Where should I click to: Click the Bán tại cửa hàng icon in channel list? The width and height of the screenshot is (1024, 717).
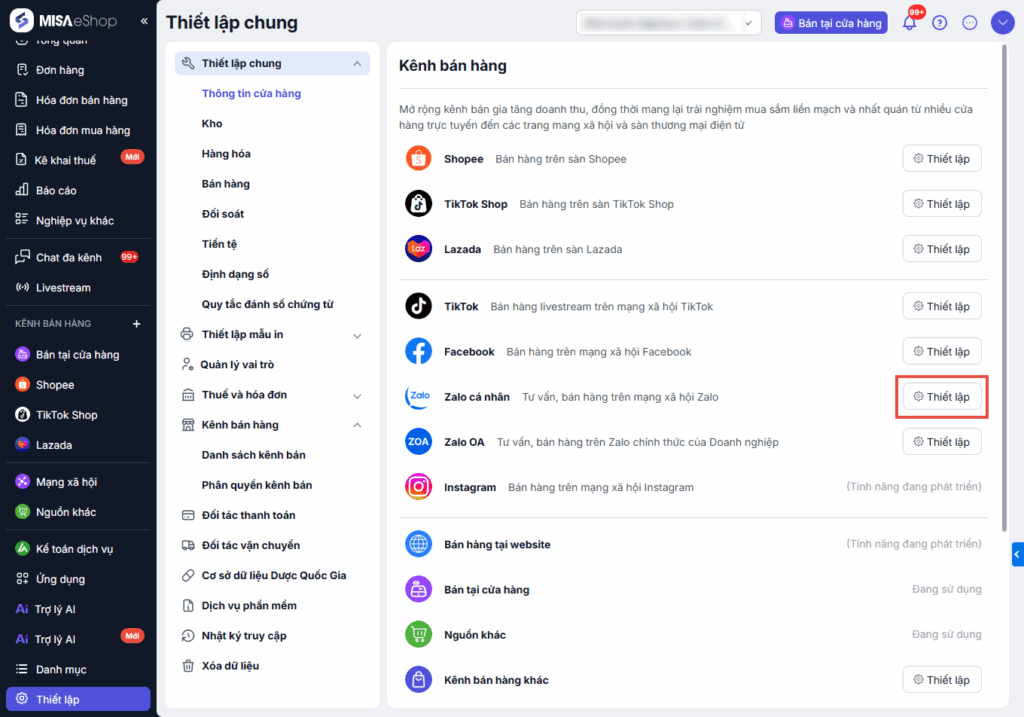click(x=418, y=589)
